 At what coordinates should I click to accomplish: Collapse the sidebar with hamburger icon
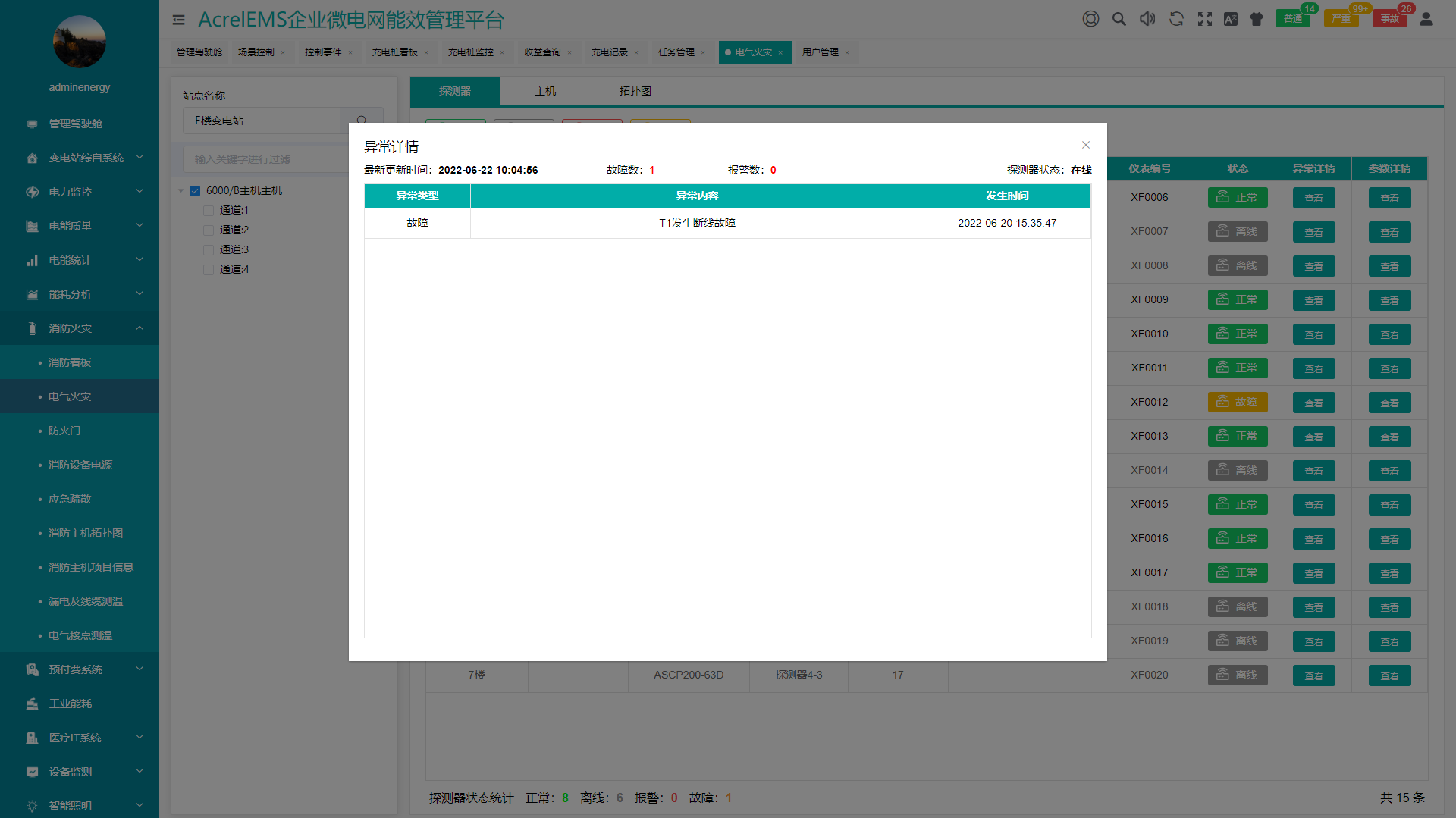(179, 20)
